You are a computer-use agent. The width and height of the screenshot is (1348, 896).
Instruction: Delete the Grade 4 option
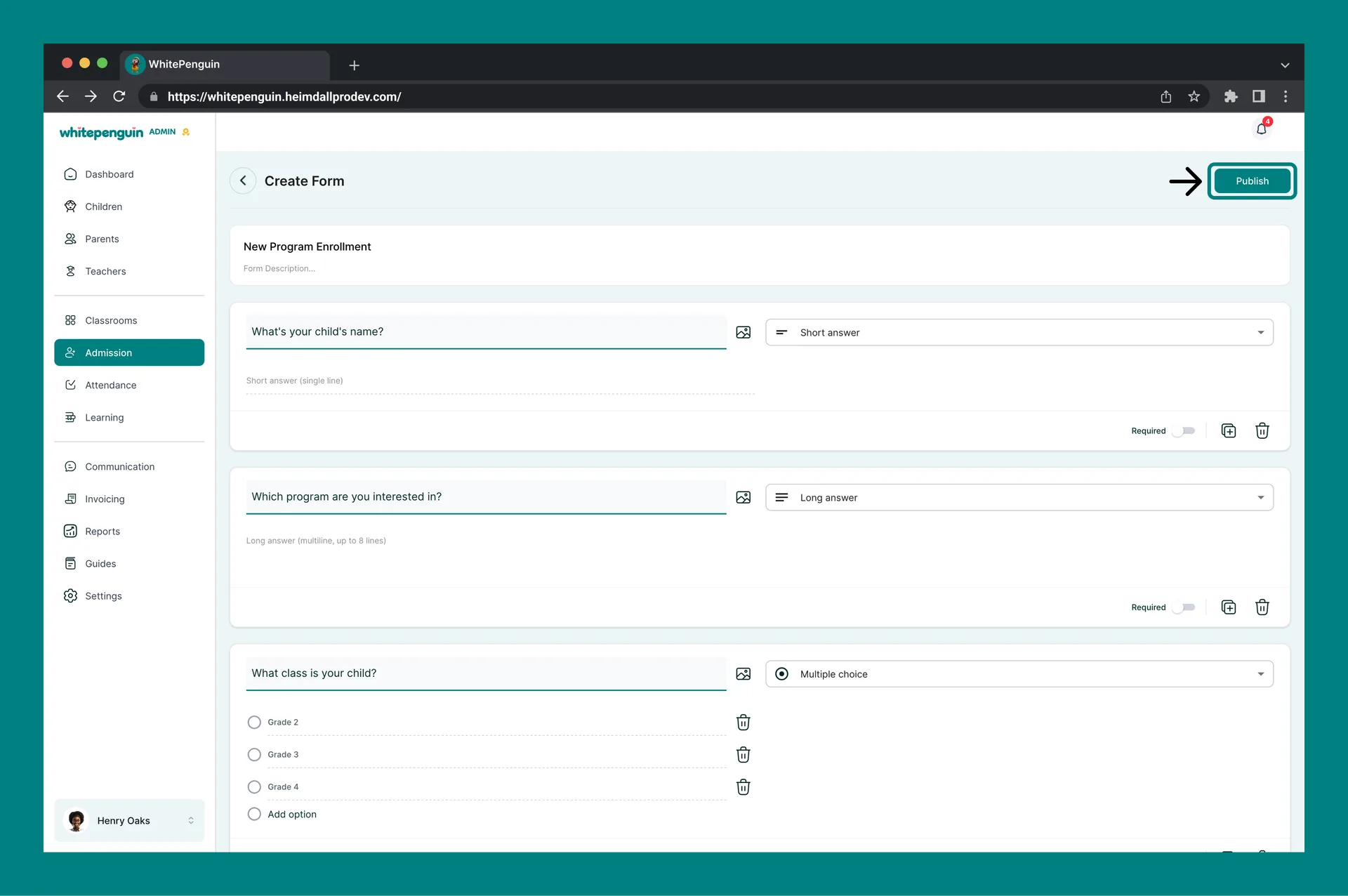tap(744, 786)
